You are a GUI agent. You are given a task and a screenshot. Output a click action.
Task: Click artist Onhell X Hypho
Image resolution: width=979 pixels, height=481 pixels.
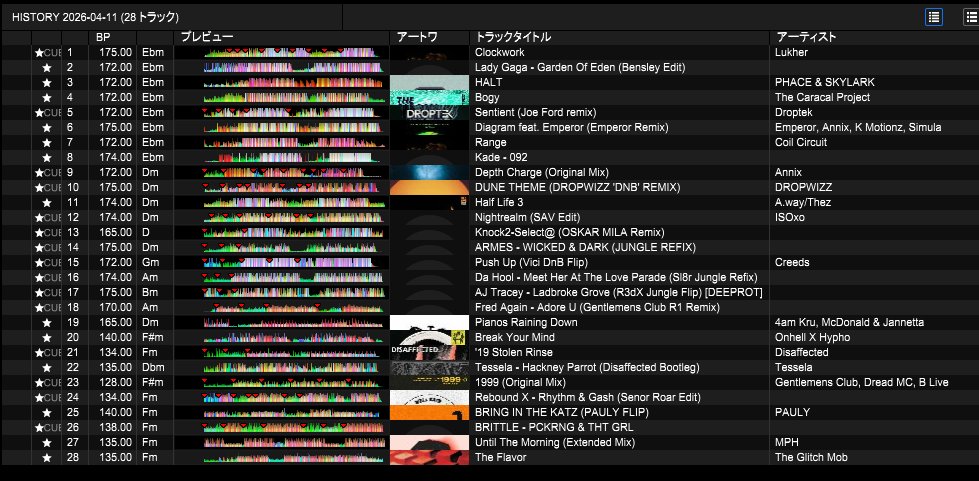pos(812,337)
